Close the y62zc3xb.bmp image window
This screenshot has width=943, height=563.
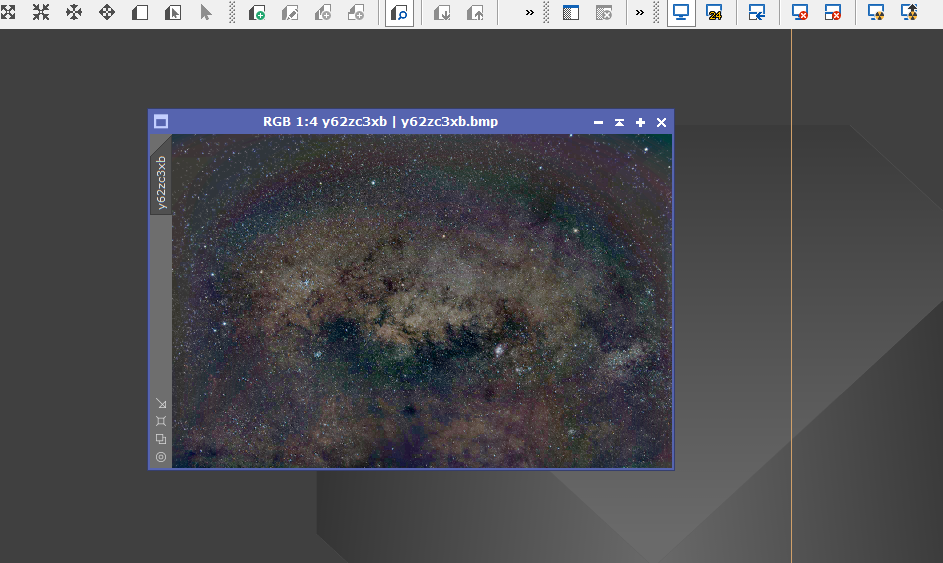click(662, 122)
